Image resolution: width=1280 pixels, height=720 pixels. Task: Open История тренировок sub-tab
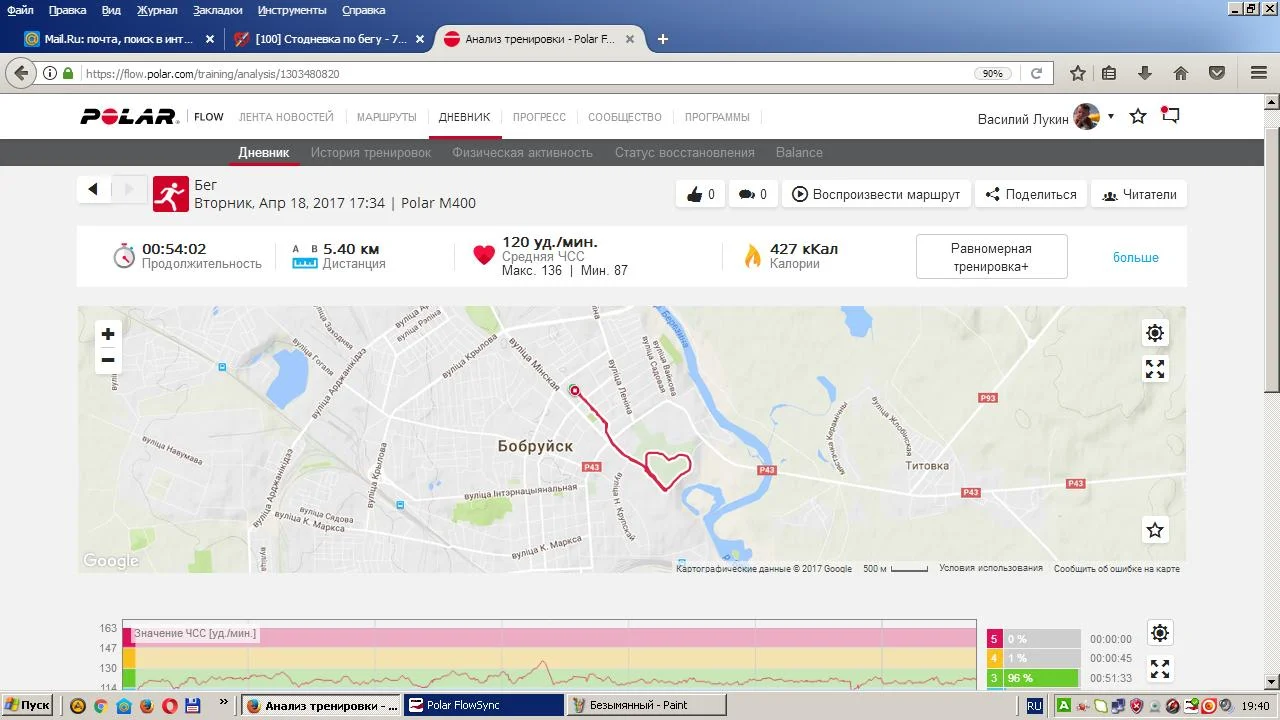(371, 153)
